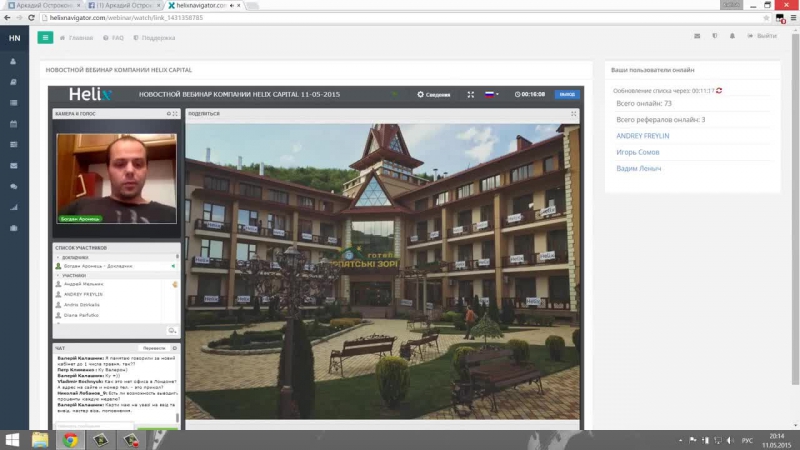Click the raised hand icon beside Андрей Мельник

[x=175, y=284]
